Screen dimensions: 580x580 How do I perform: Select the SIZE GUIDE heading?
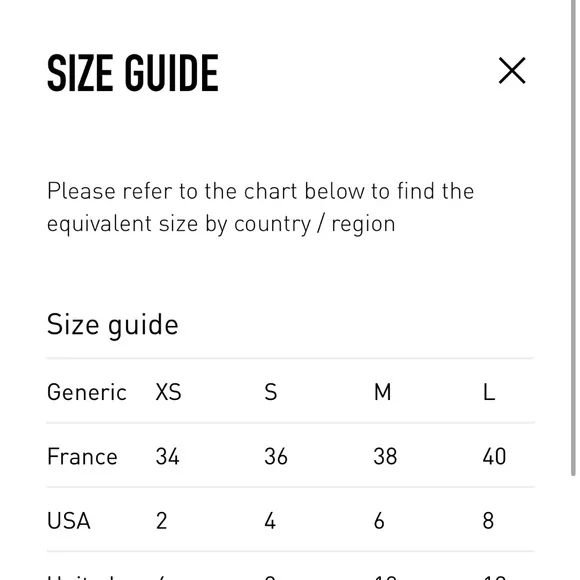pos(133,72)
